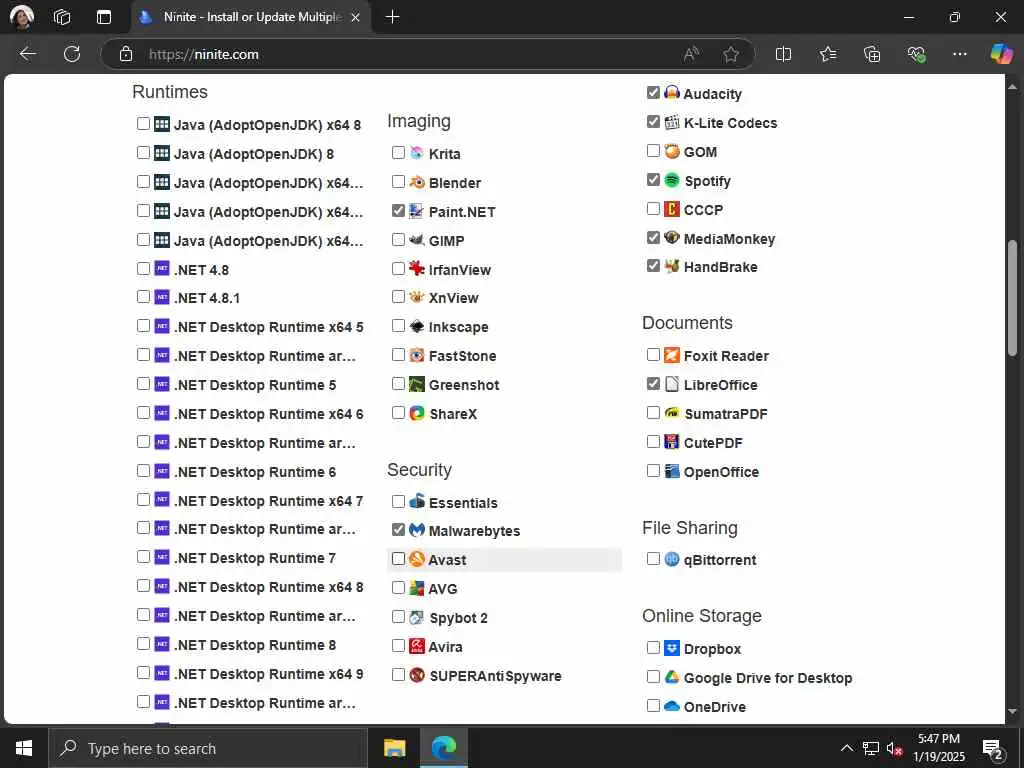Click the Krita app icon

coord(417,153)
